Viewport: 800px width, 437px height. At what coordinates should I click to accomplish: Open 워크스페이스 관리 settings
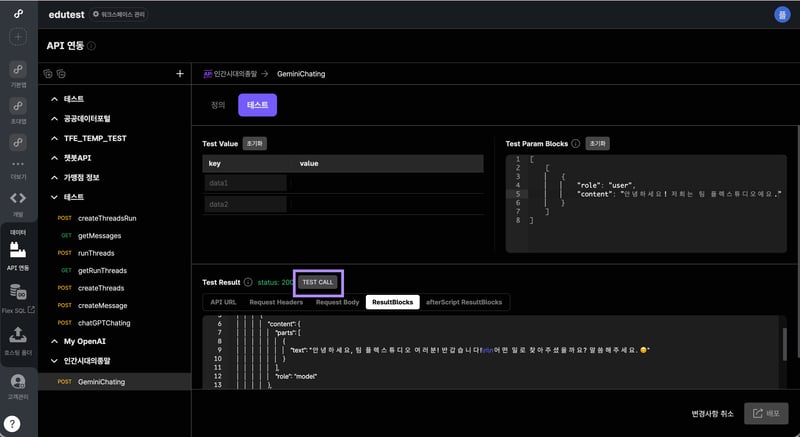point(120,14)
